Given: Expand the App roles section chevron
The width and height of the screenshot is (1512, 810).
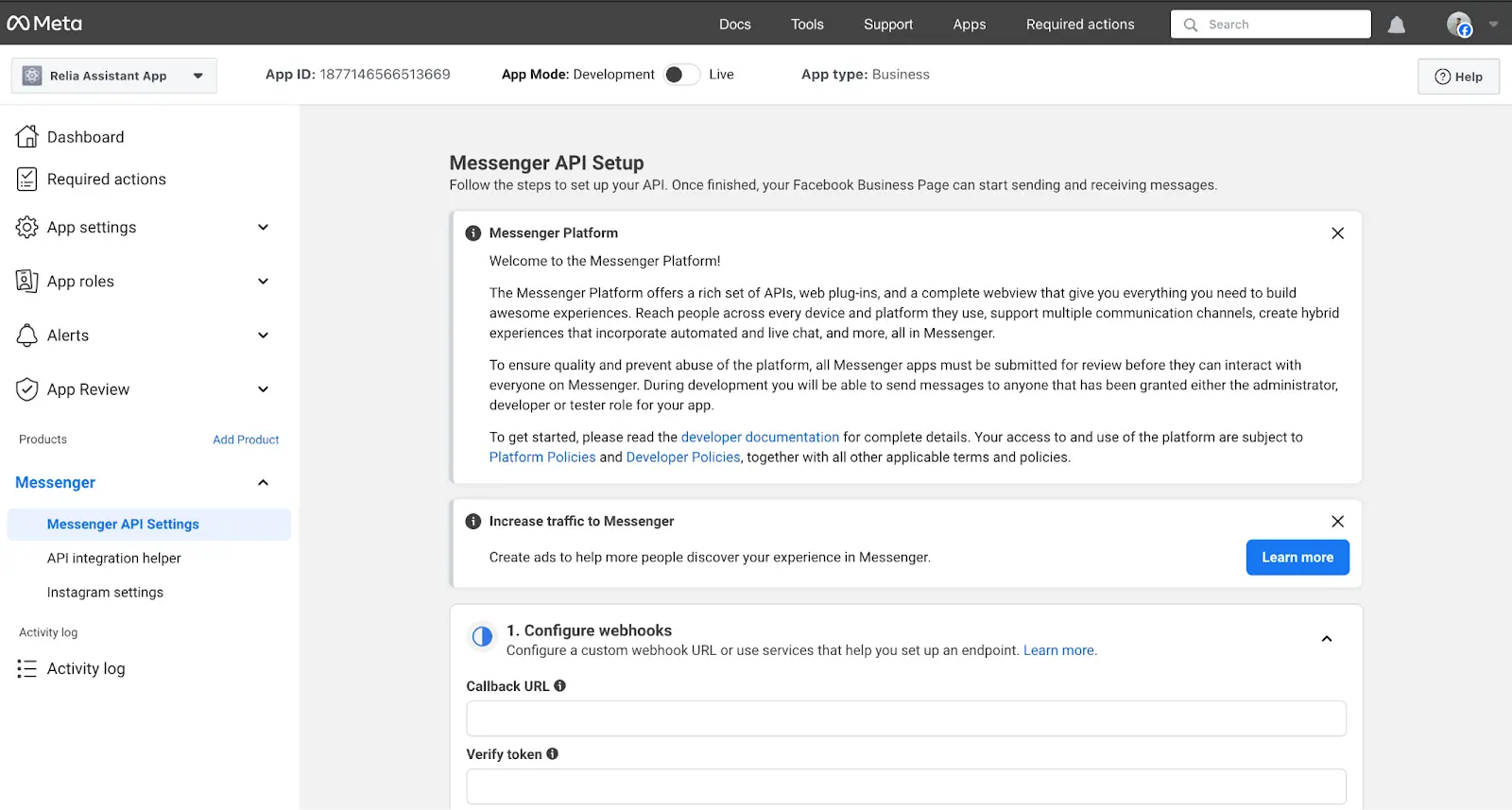Looking at the screenshot, I should [264, 282].
